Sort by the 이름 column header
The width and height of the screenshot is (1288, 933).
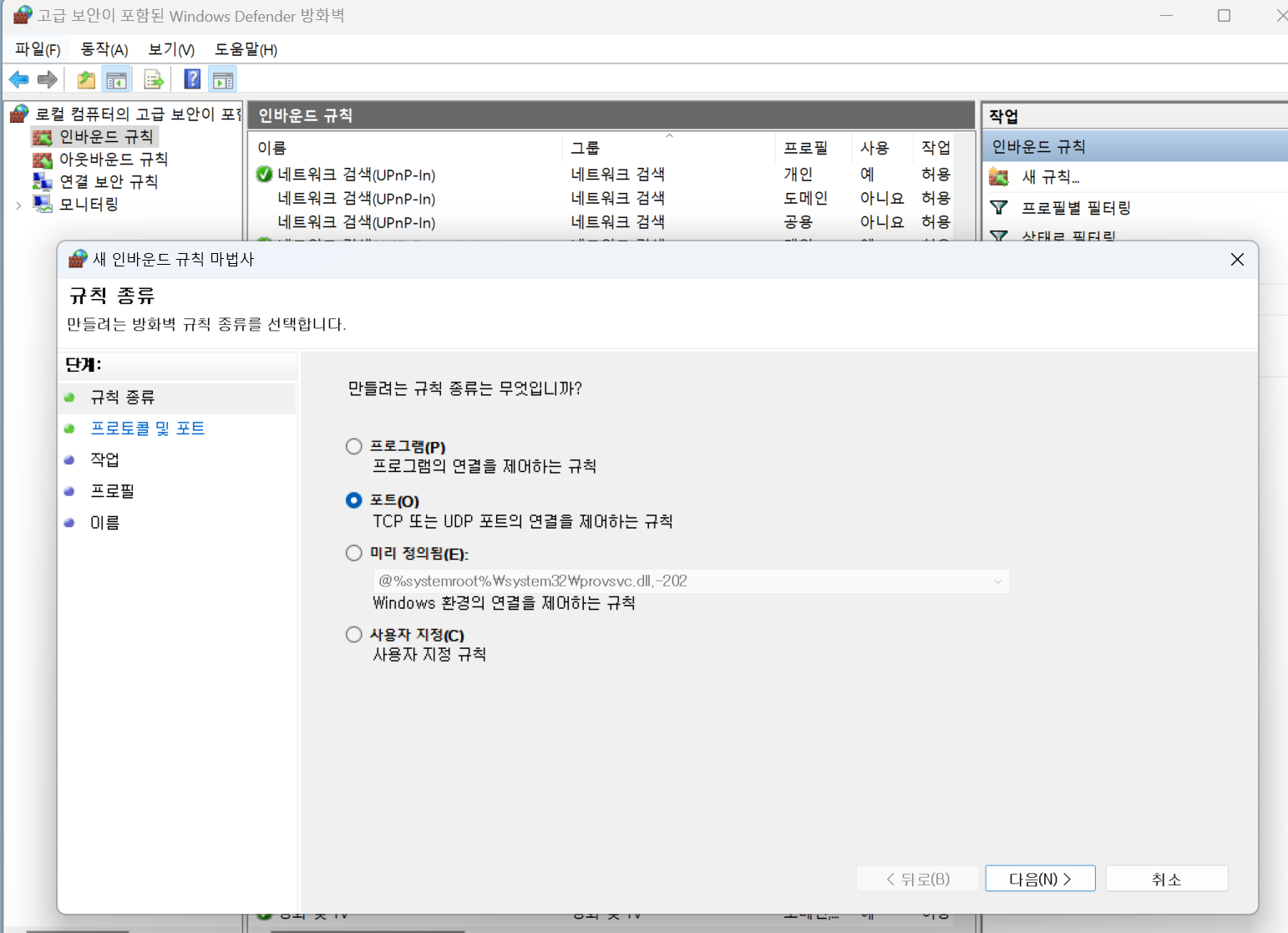pyautogui.click(x=405, y=147)
